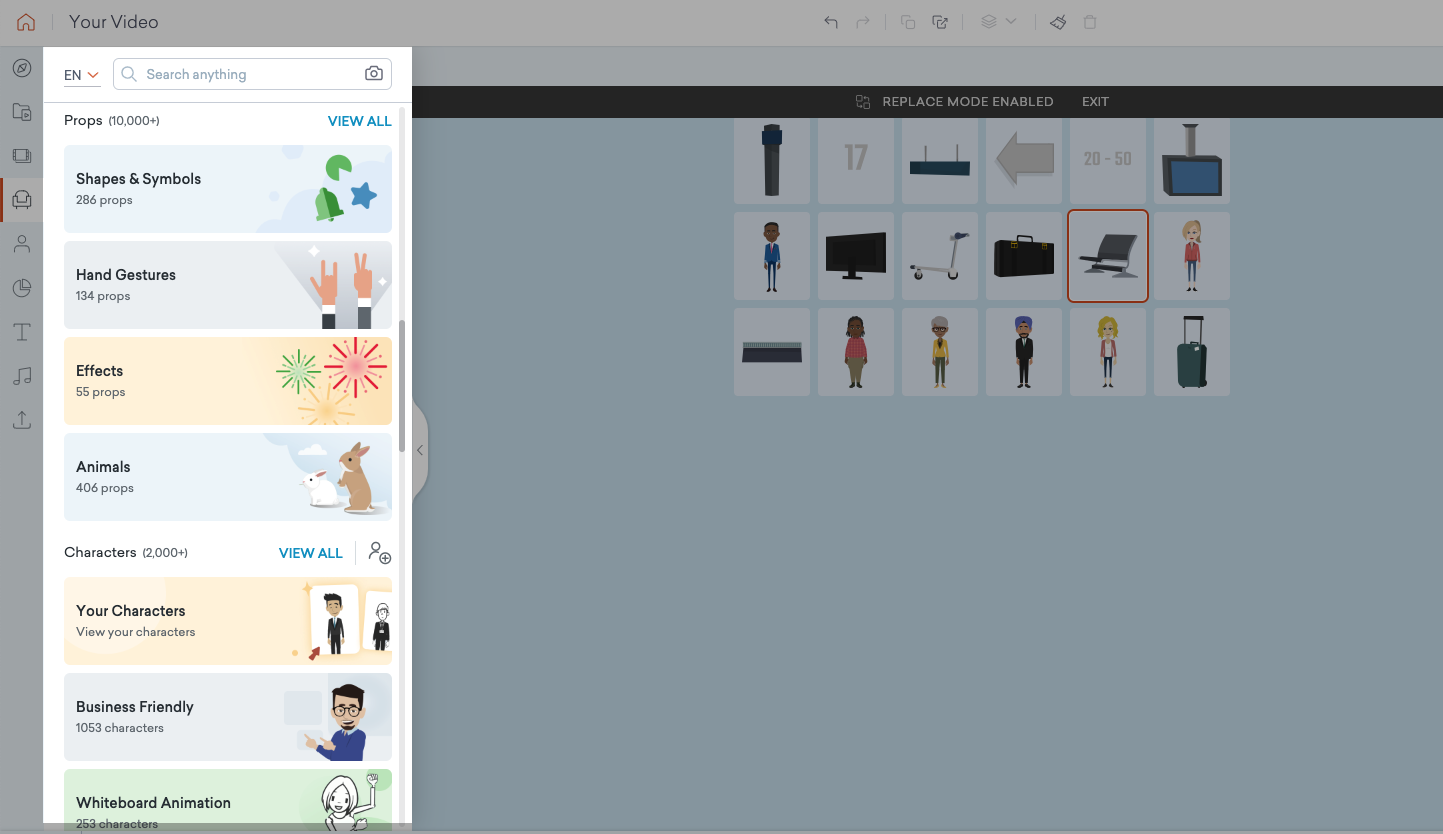Open the Text tool in sidebar
1443x834 pixels.
pyautogui.click(x=22, y=332)
